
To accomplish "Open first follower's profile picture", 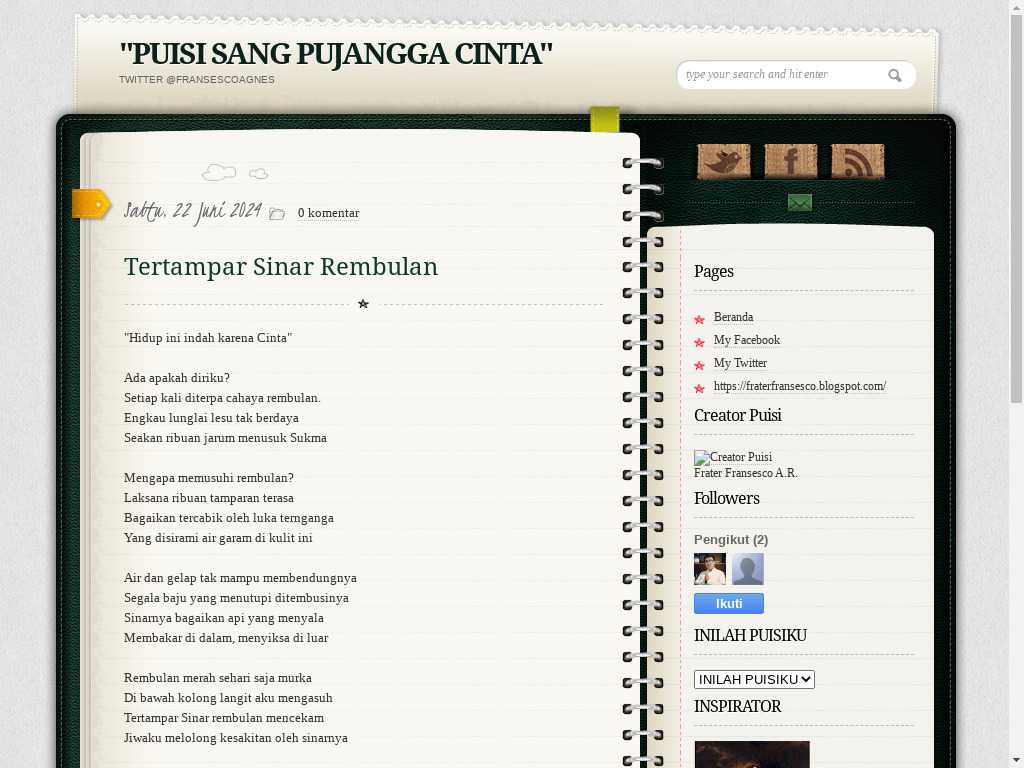I will pyautogui.click(x=710, y=569).
